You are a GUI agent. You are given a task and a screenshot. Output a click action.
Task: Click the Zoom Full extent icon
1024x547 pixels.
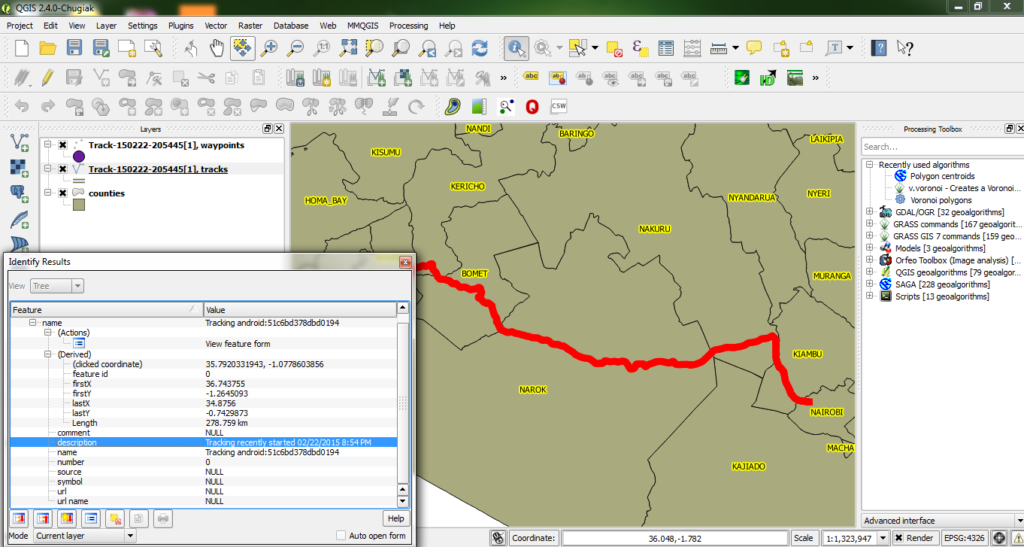tap(348, 47)
